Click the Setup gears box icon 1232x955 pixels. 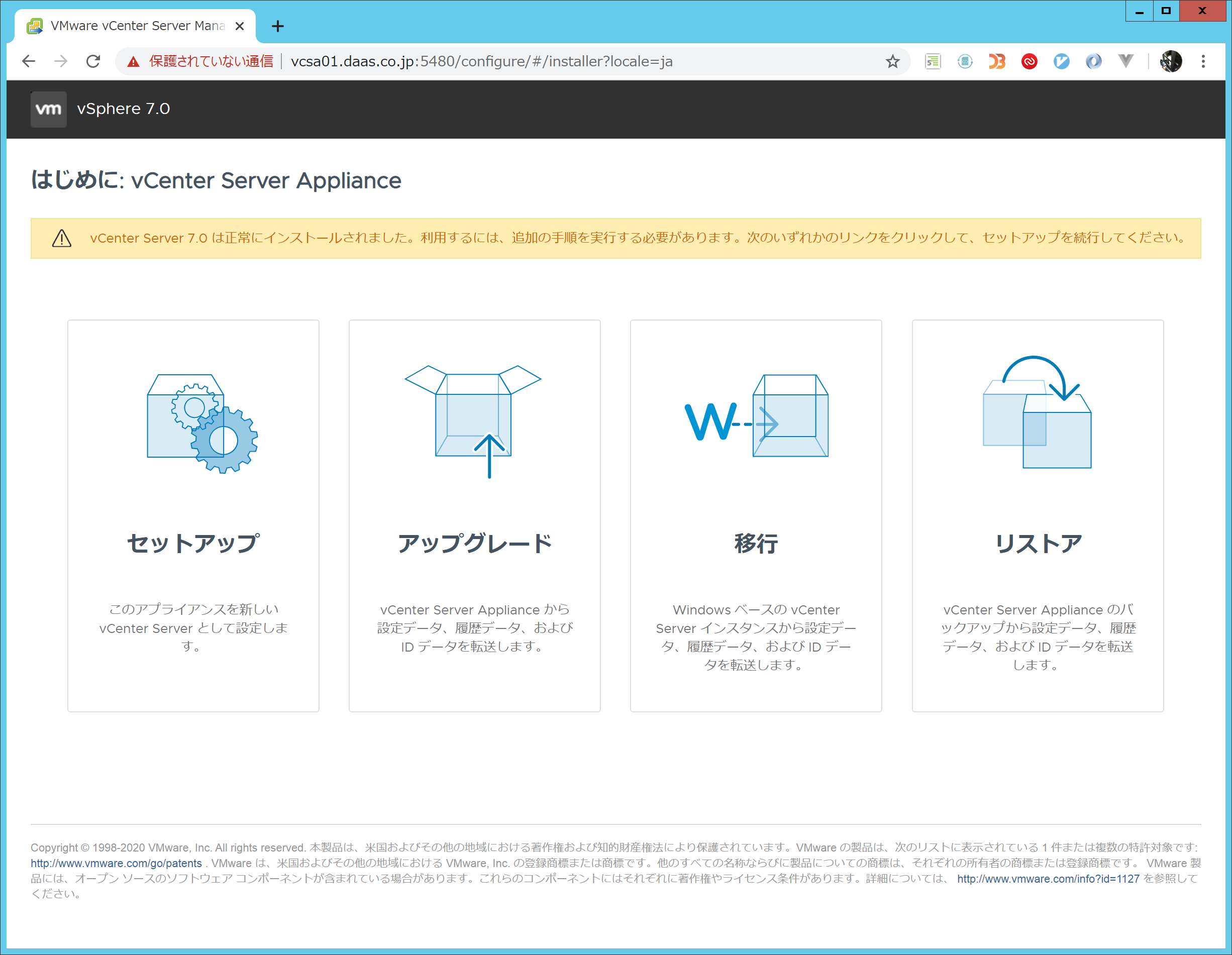[202, 423]
